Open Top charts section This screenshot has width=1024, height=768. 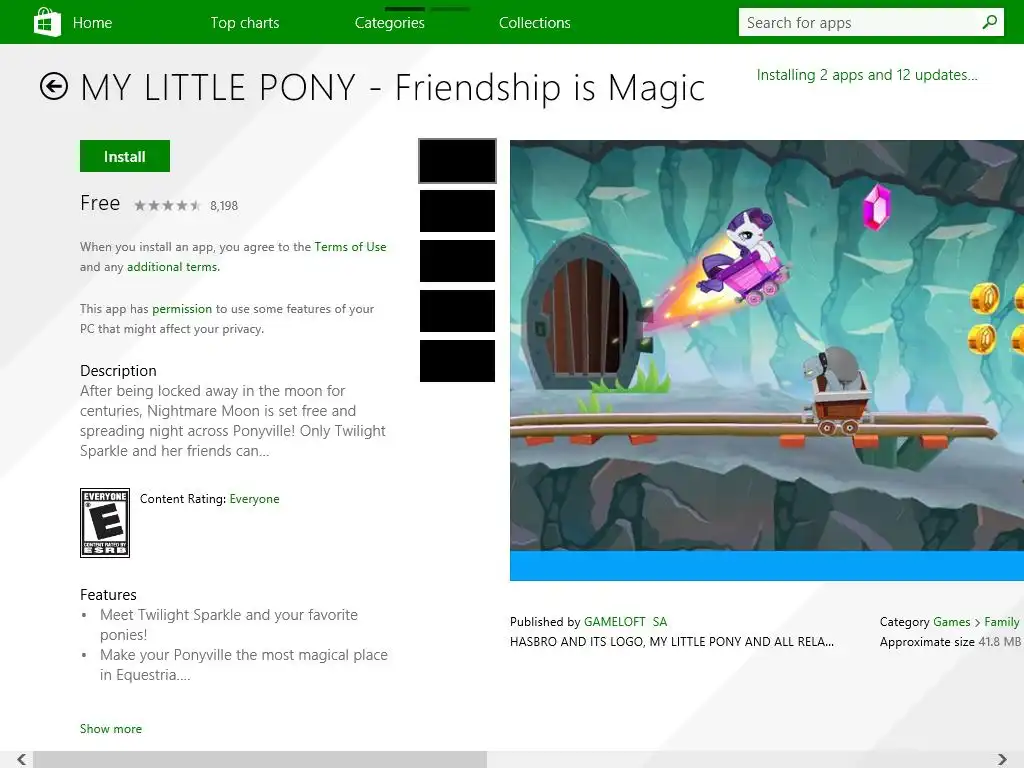[x=245, y=23]
